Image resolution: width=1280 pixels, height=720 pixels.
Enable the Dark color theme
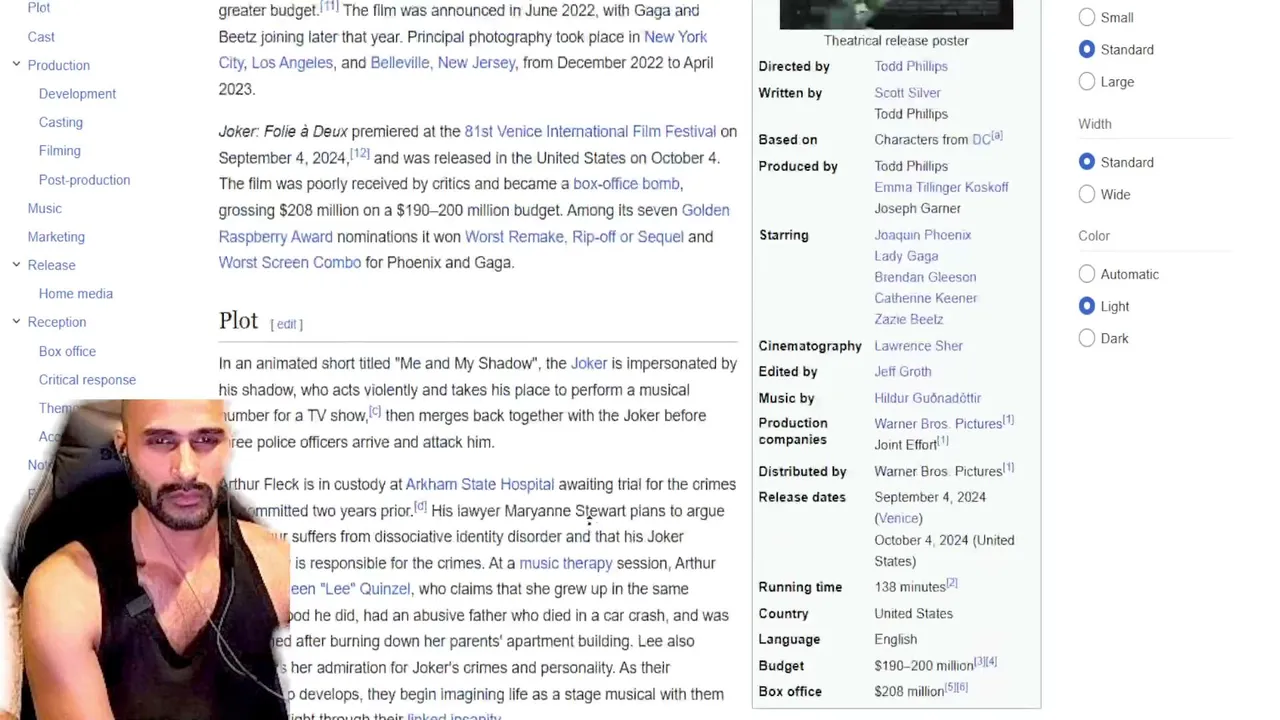1087,338
